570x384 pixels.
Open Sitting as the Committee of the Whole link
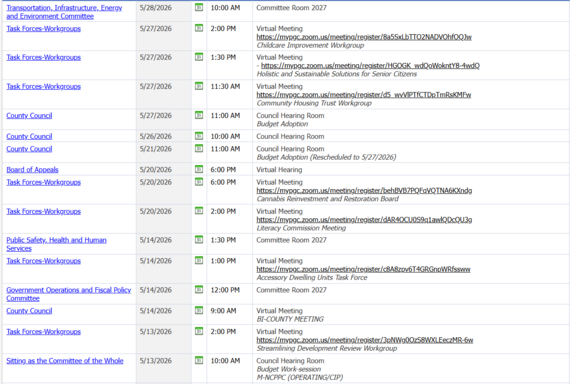pyautogui.click(x=65, y=361)
